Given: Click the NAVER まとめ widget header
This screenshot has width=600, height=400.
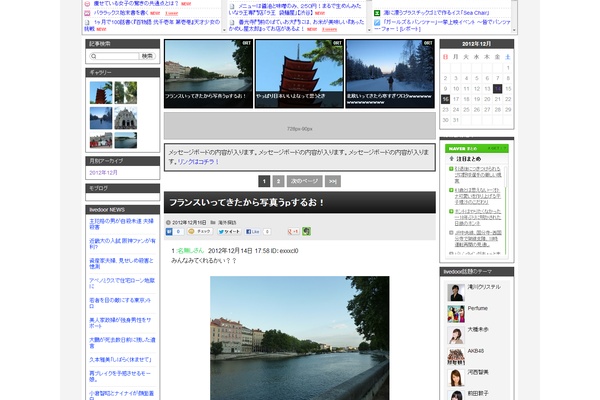Looking at the screenshot, I should pyautogui.click(x=477, y=149).
